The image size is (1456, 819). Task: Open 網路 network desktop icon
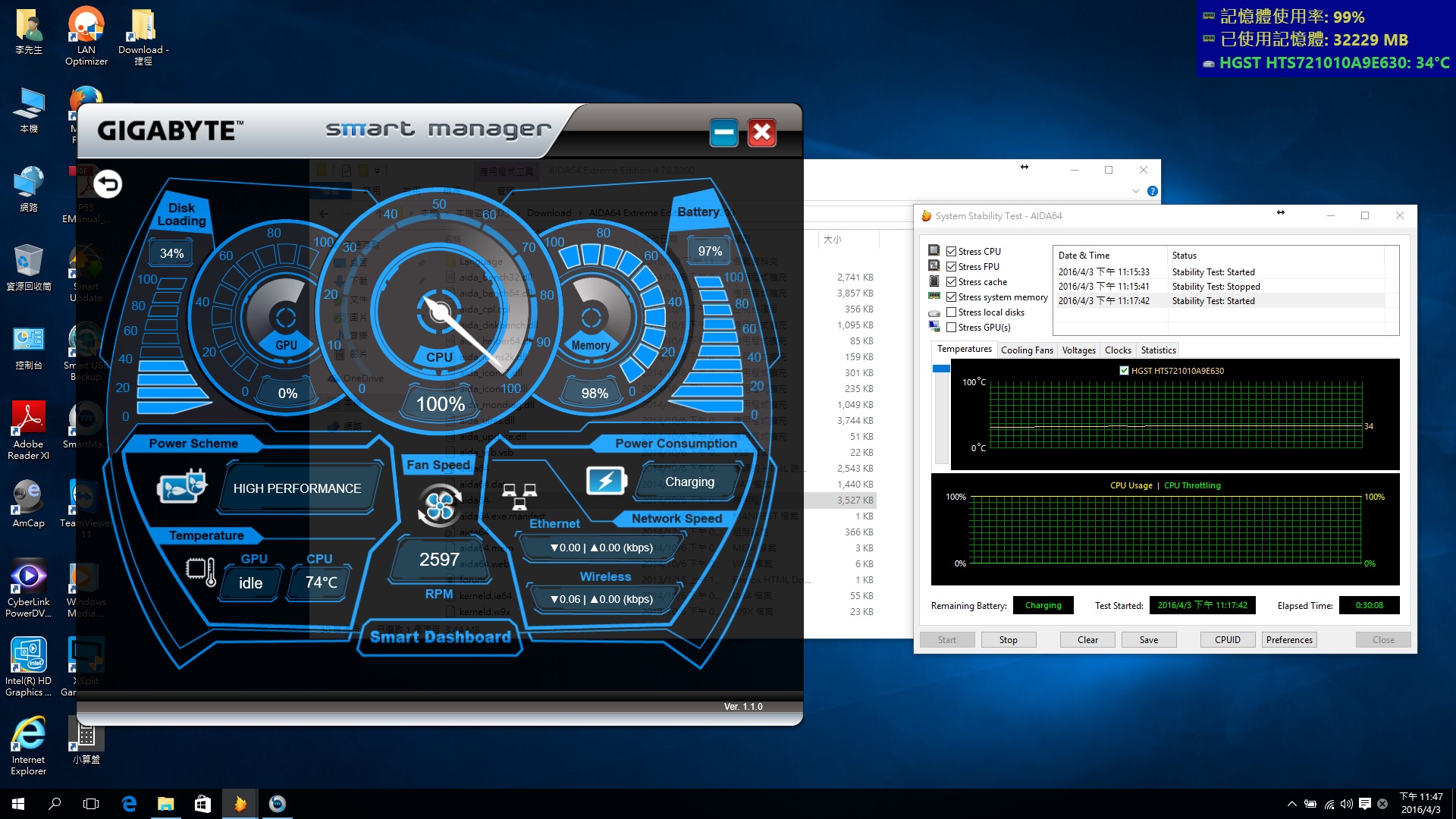29,189
